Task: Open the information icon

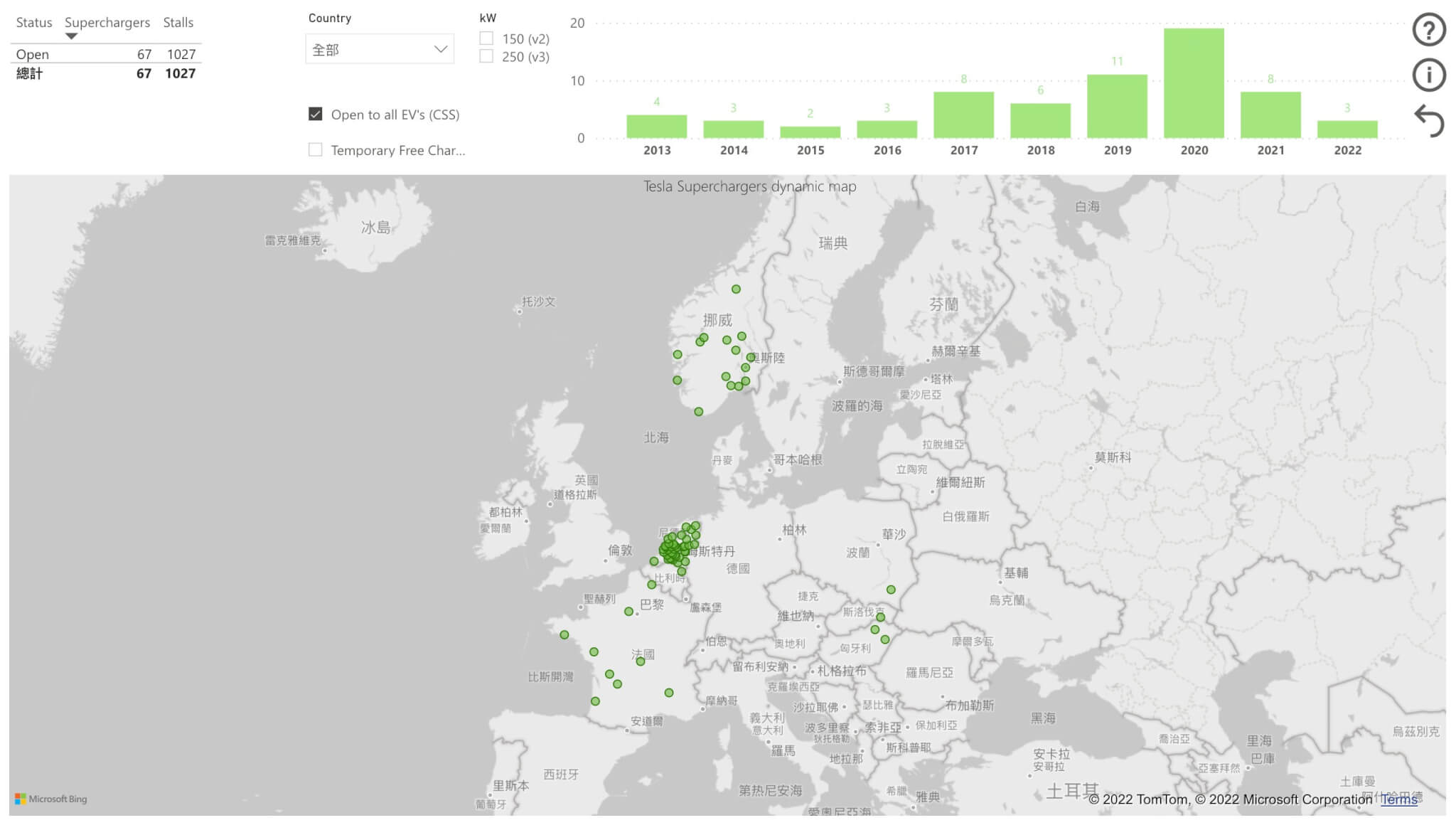Action: point(1428,75)
